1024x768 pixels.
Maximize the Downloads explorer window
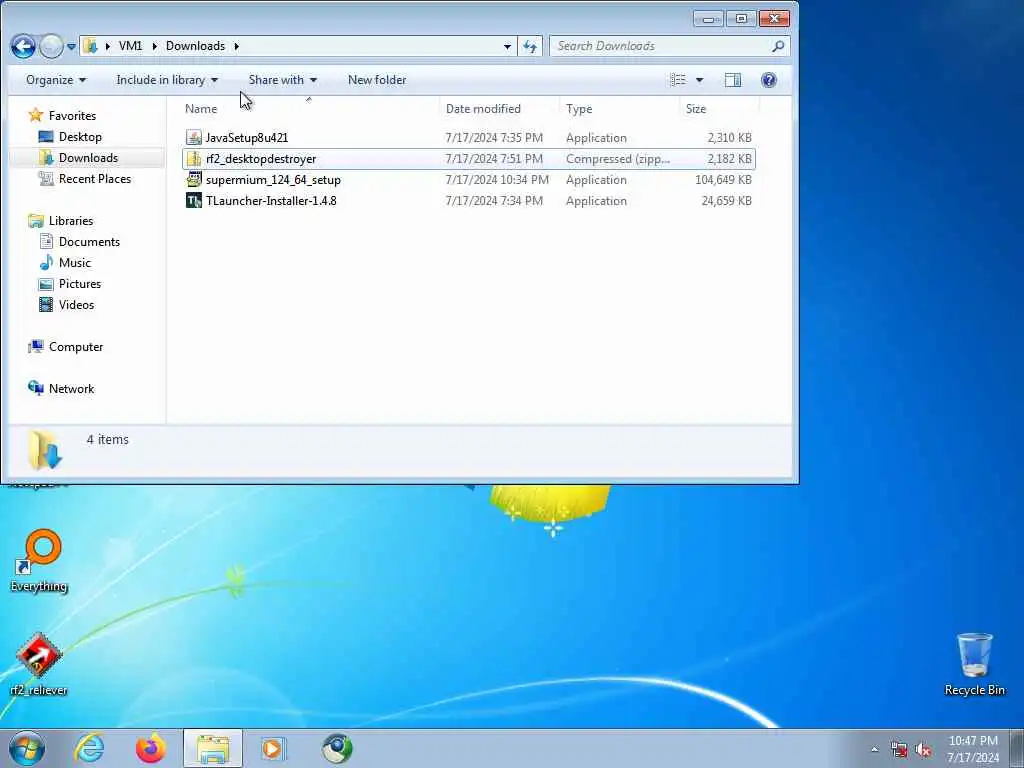click(741, 19)
